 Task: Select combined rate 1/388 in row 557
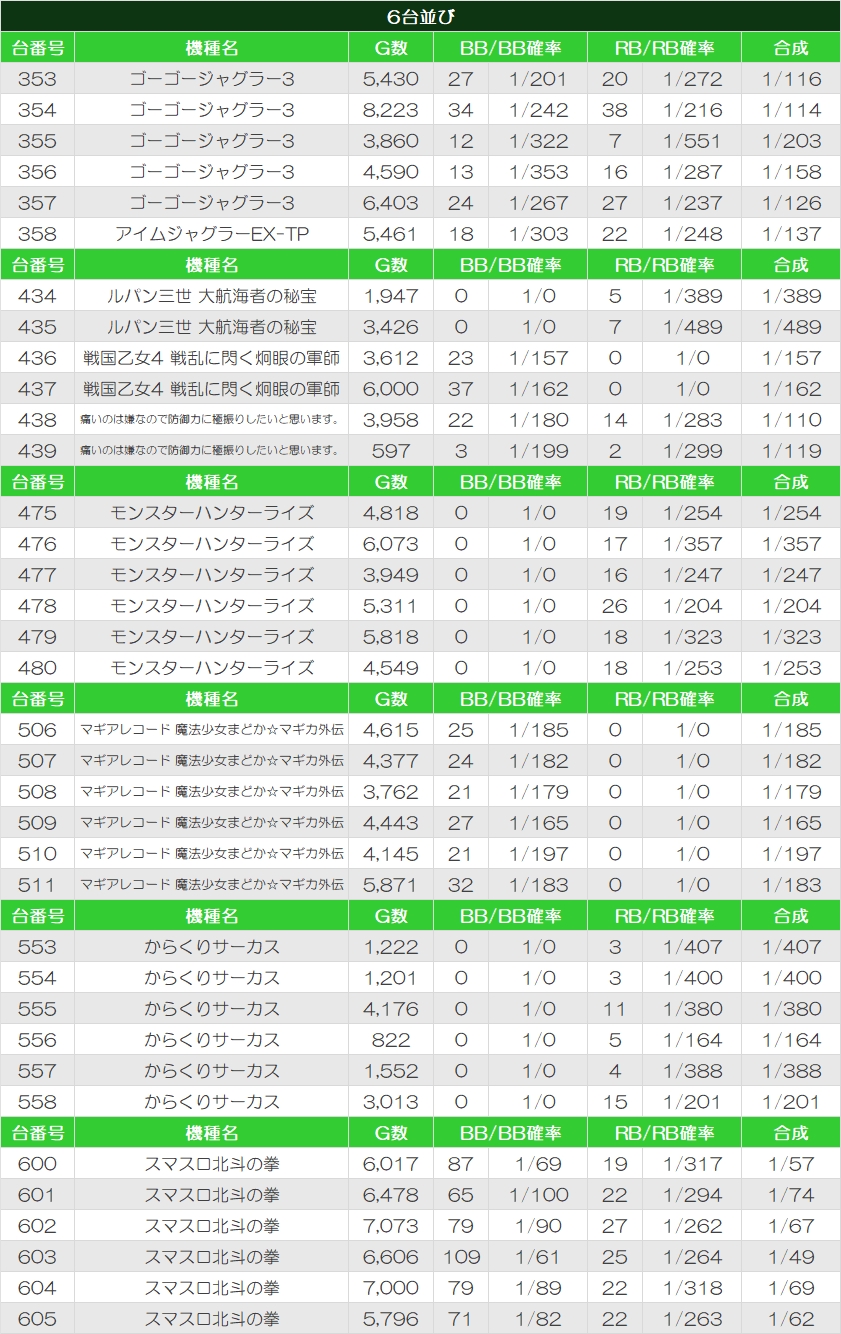790,1071
